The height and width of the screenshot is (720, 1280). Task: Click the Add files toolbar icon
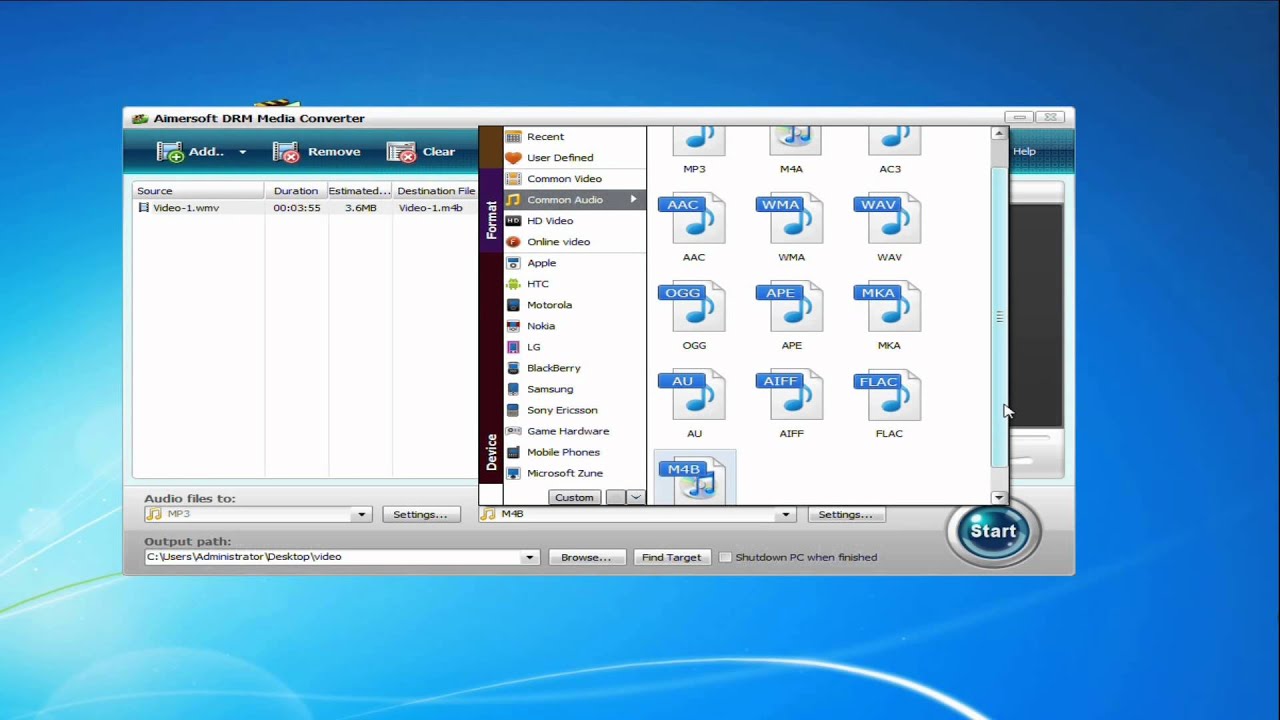tap(171, 151)
